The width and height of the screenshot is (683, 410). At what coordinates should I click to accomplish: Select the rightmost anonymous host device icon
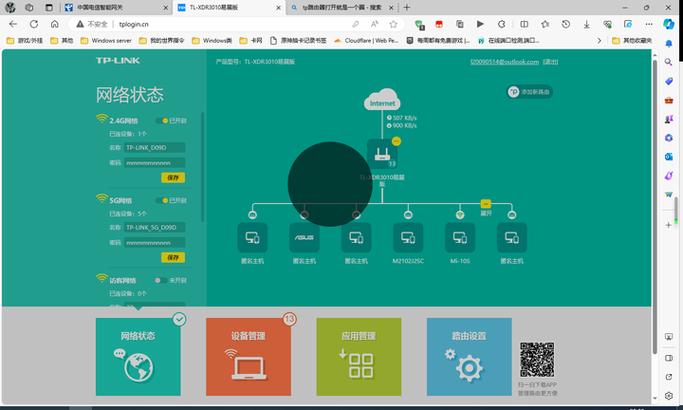pos(512,237)
